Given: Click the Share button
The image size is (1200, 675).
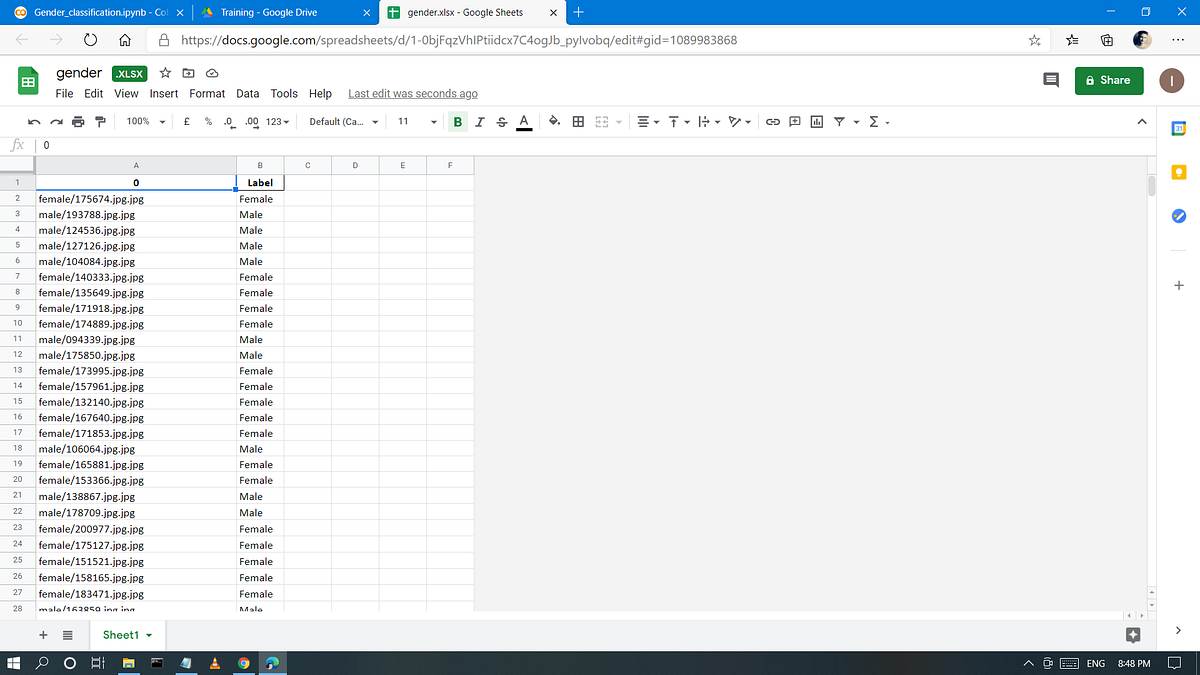Looking at the screenshot, I should tap(1108, 80).
